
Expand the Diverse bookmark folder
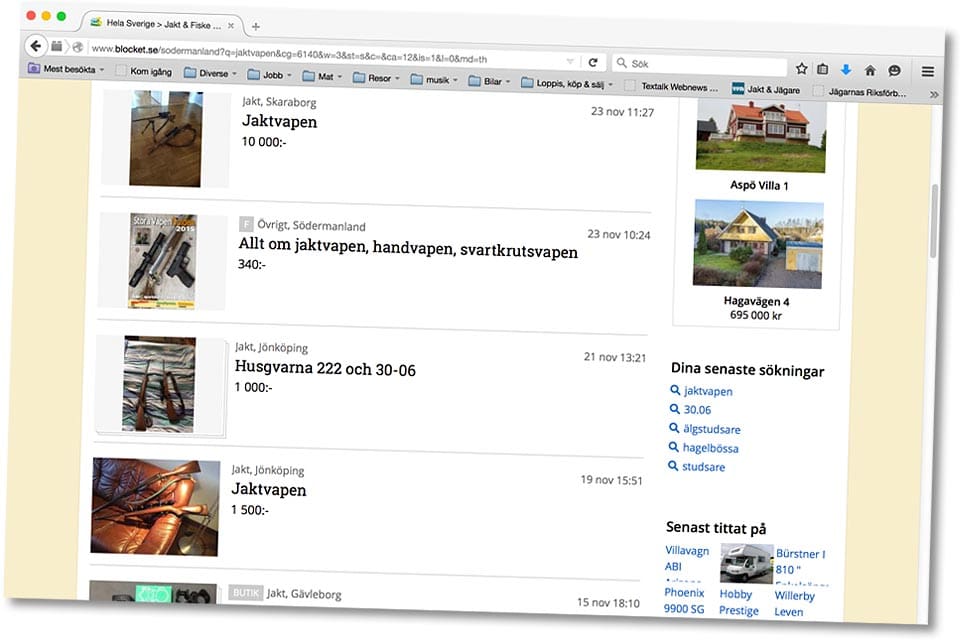pyautogui.click(x=211, y=73)
